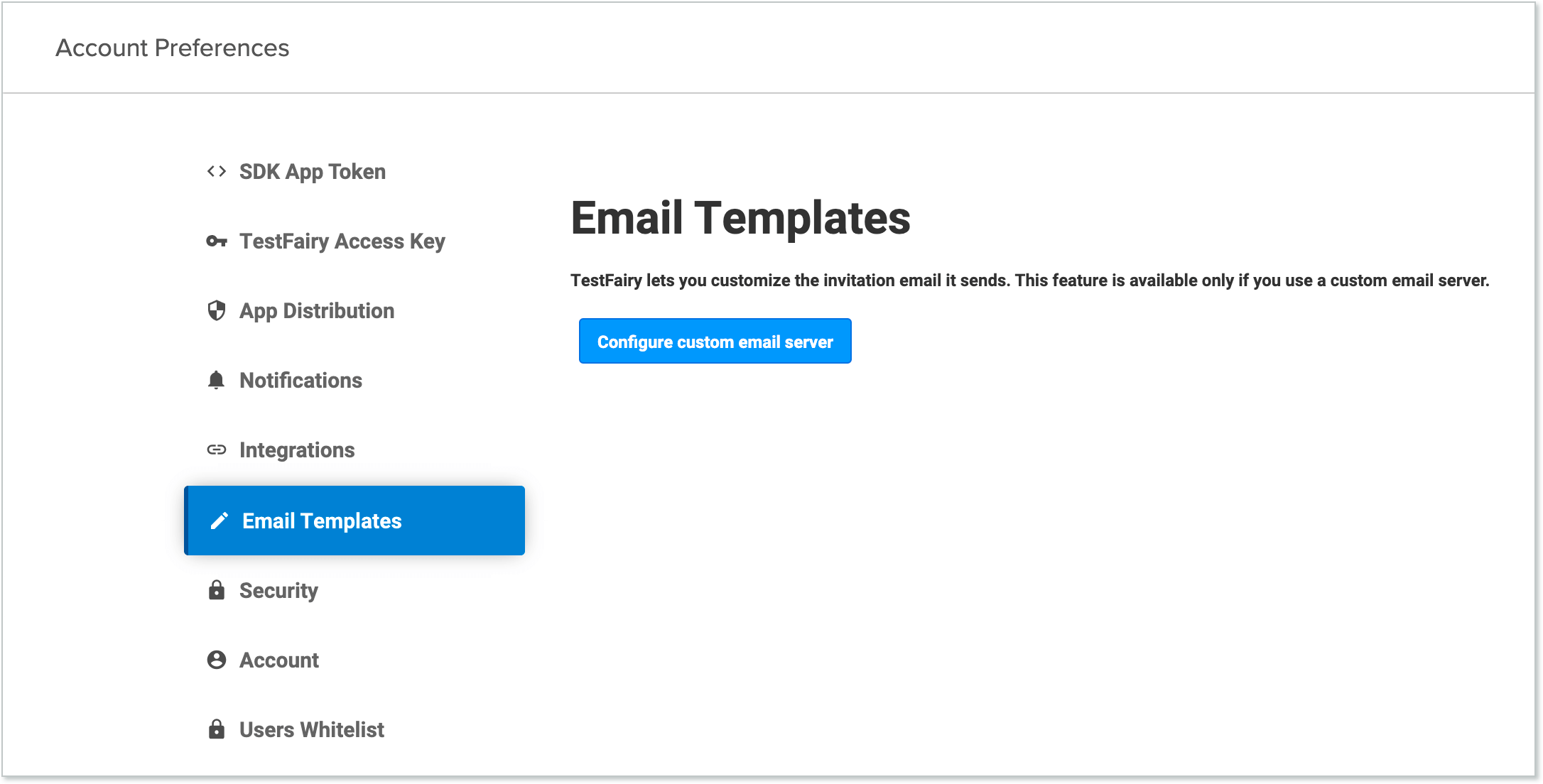Open the Users Whitelist section

[x=311, y=729]
